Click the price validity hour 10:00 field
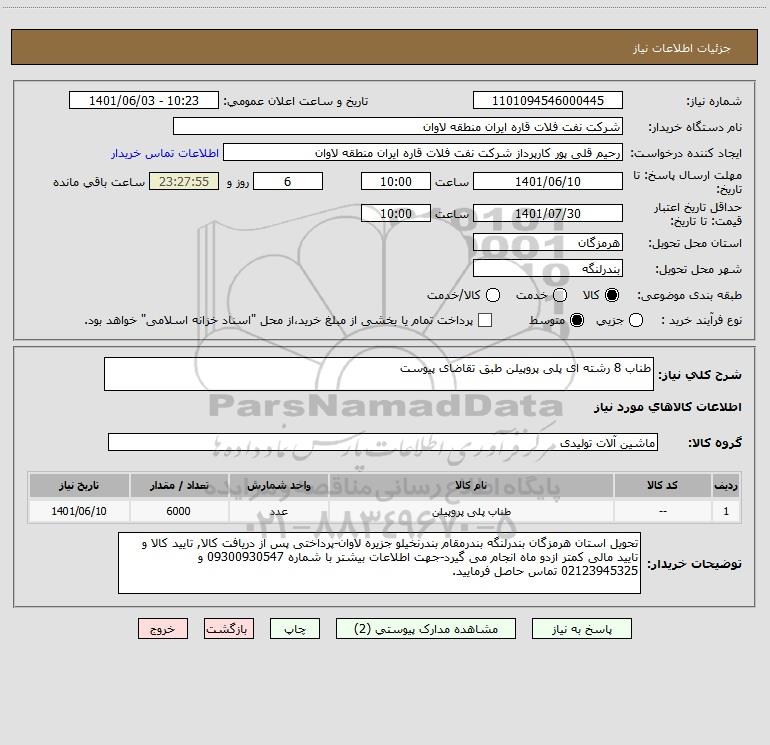The image size is (770, 745). pyautogui.click(x=396, y=214)
